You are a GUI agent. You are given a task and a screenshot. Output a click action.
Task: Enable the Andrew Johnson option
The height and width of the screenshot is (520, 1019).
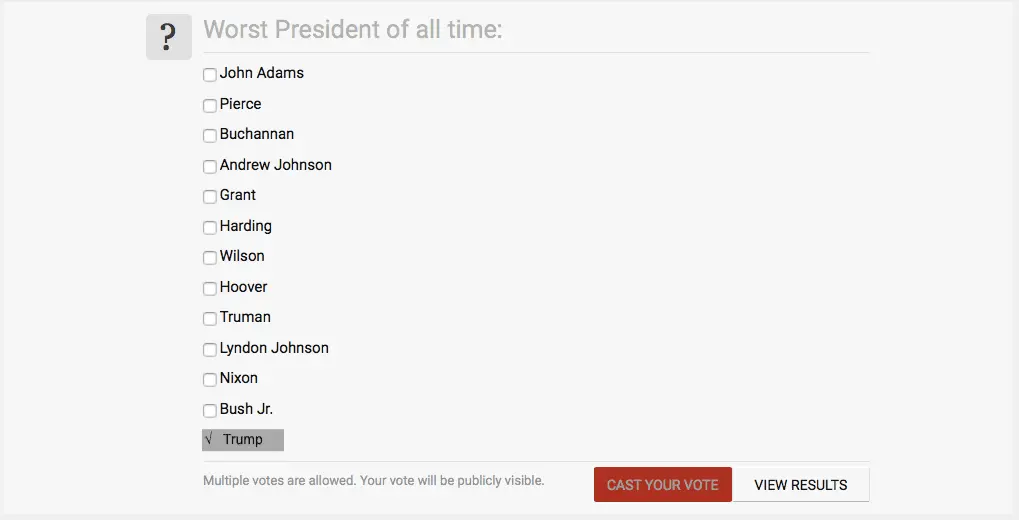pyautogui.click(x=210, y=166)
